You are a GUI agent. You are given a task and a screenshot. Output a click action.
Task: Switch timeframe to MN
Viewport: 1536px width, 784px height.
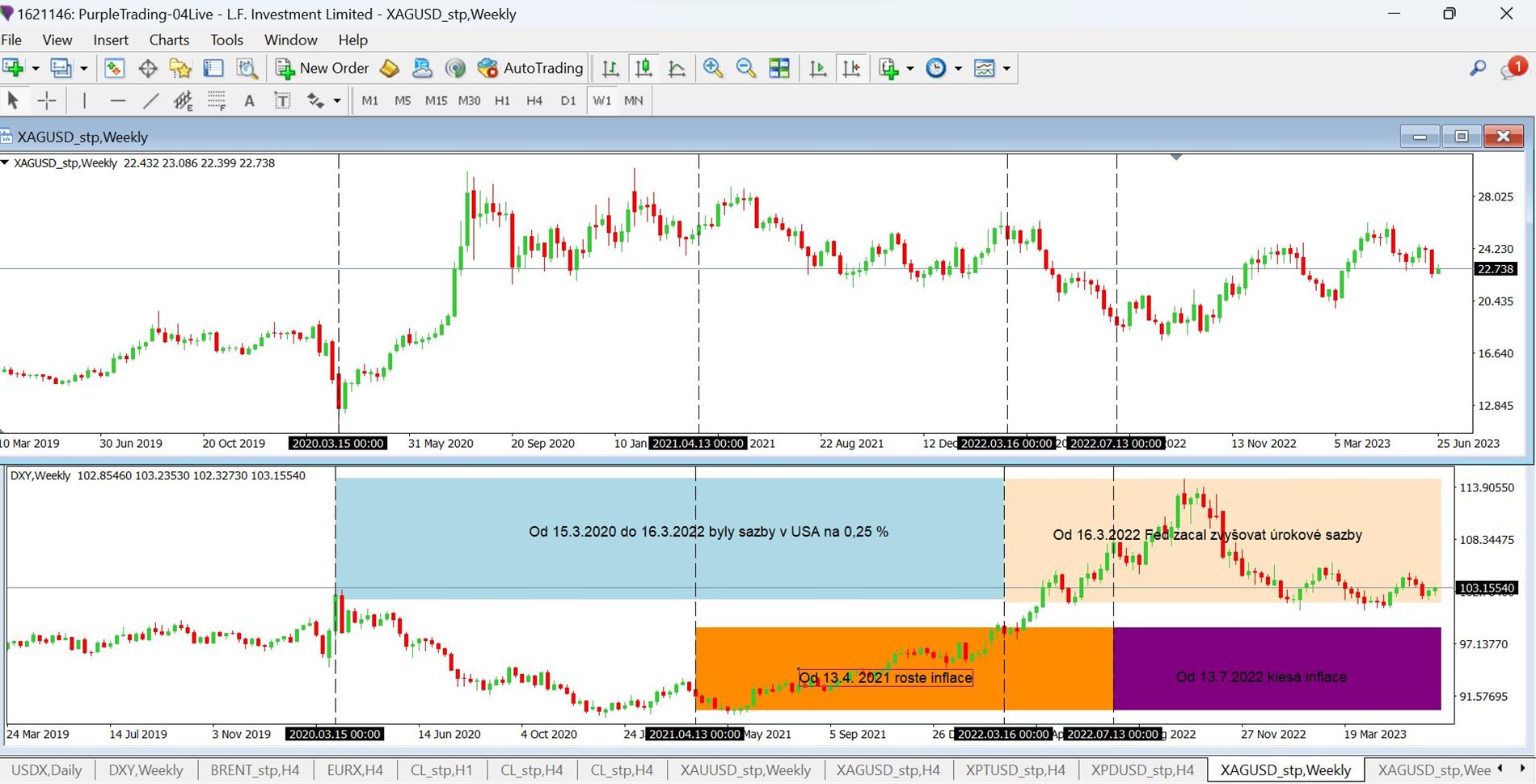coord(634,101)
